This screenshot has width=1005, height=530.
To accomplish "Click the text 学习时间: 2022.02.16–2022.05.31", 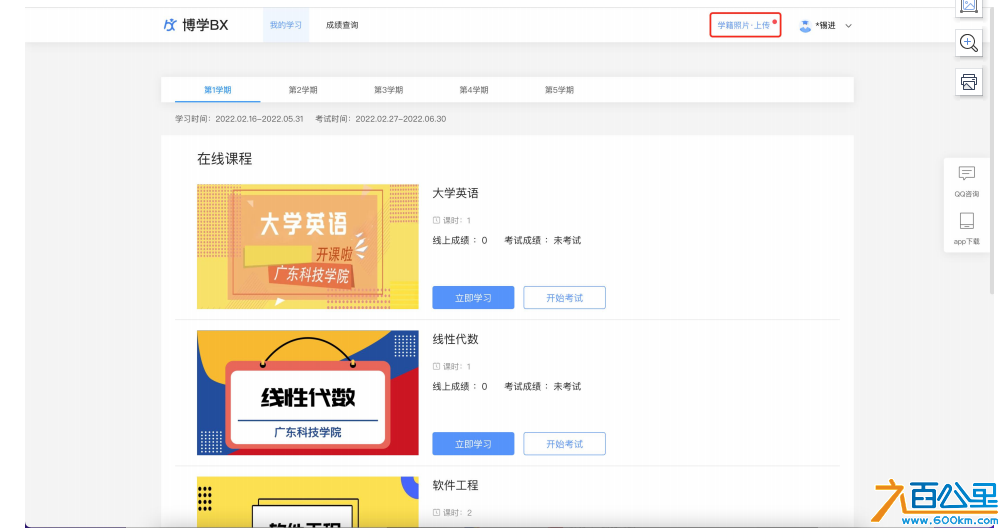I will click(239, 119).
